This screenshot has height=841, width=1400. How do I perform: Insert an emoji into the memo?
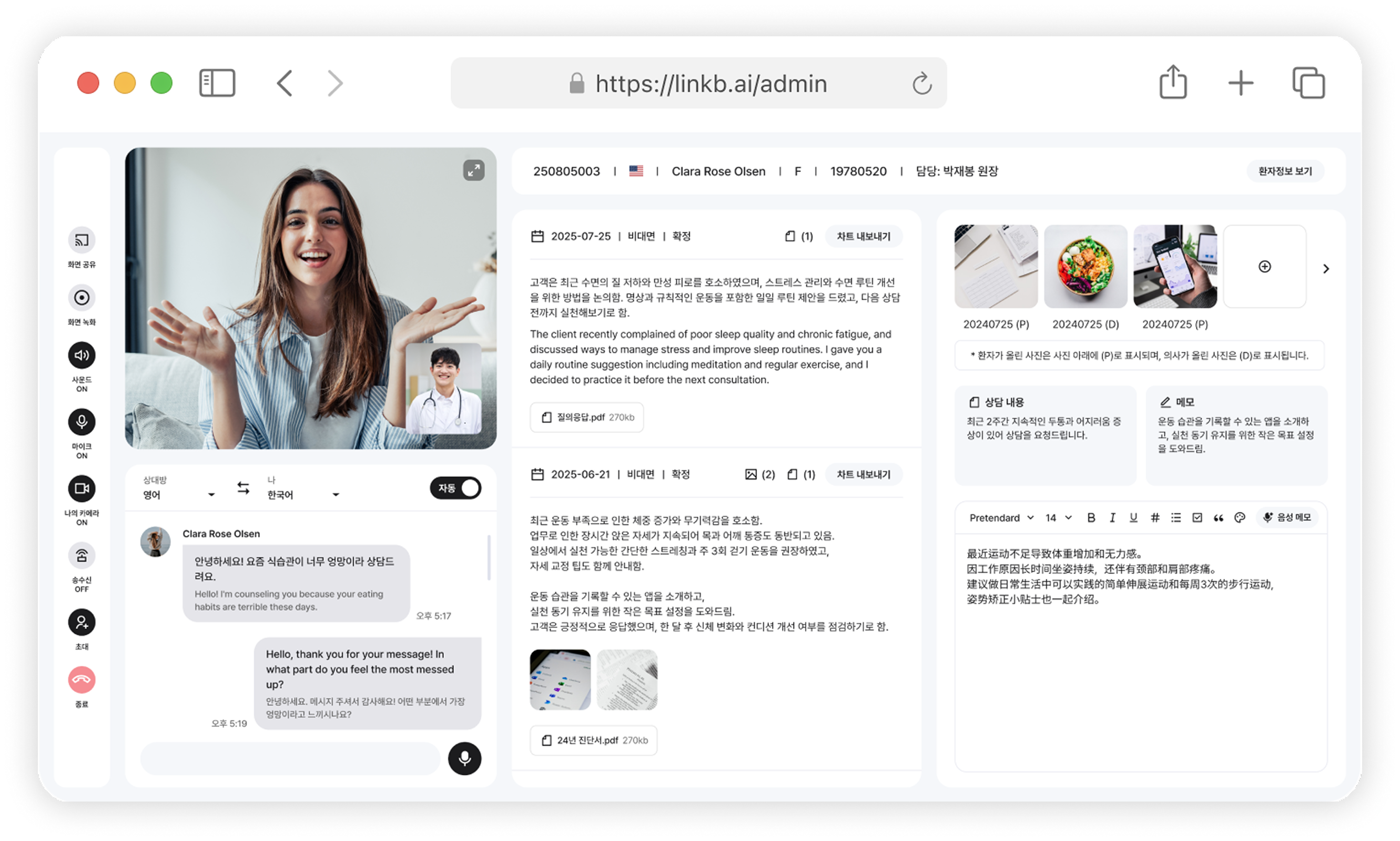(x=1240, y=518)
